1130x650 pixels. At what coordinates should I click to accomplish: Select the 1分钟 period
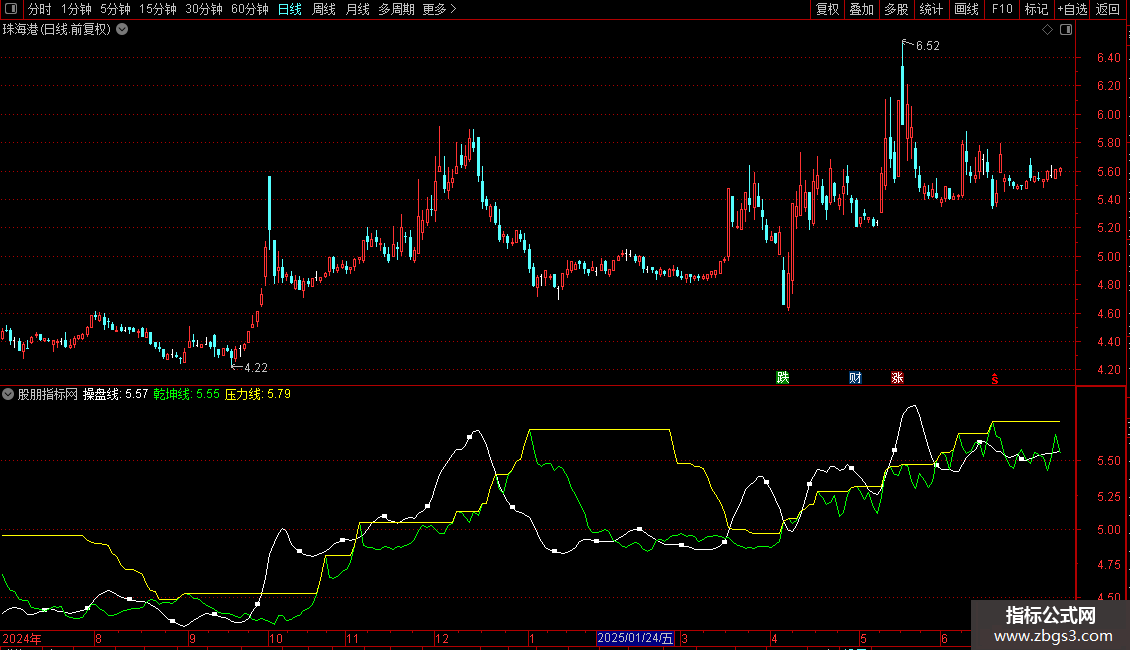click(76, 9)
